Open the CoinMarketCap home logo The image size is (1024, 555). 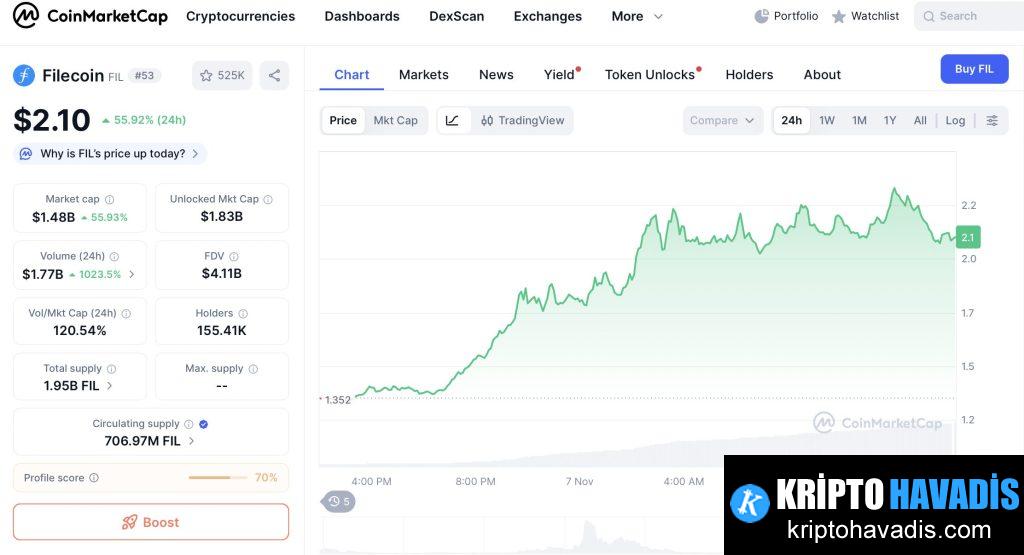pyautogui.click(x=90, y=16)
